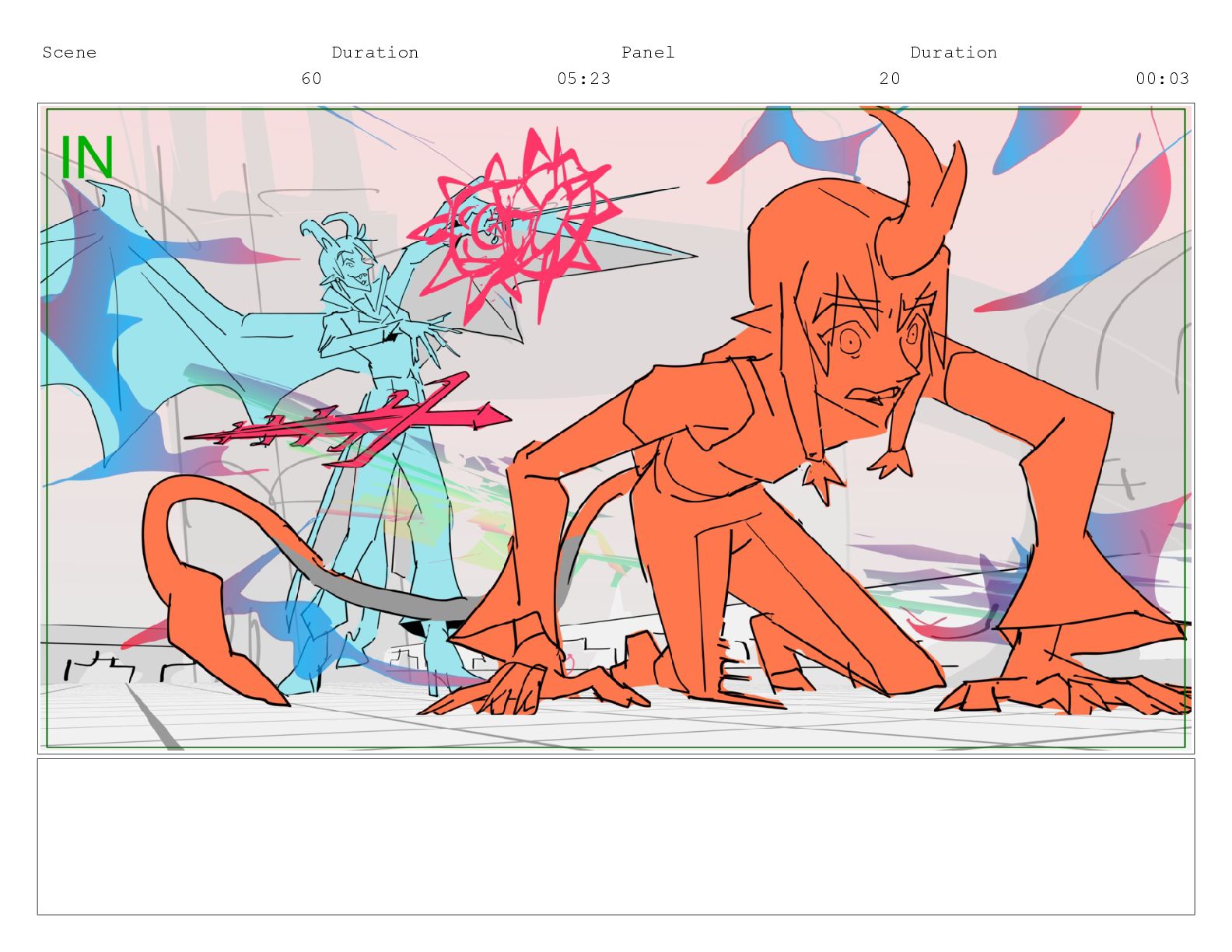
Task: Click the Scene header label
Action: pyautogui.click(x=69, y=52)
